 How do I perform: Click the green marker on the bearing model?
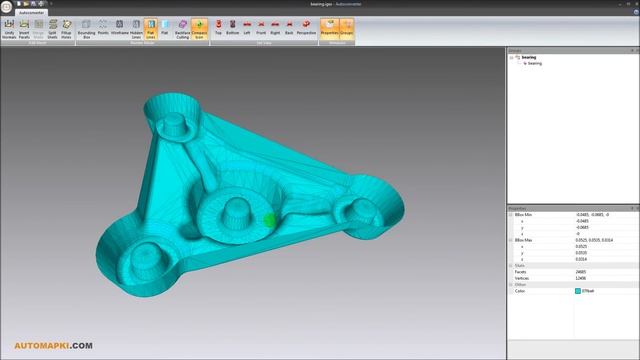[269, 220]
